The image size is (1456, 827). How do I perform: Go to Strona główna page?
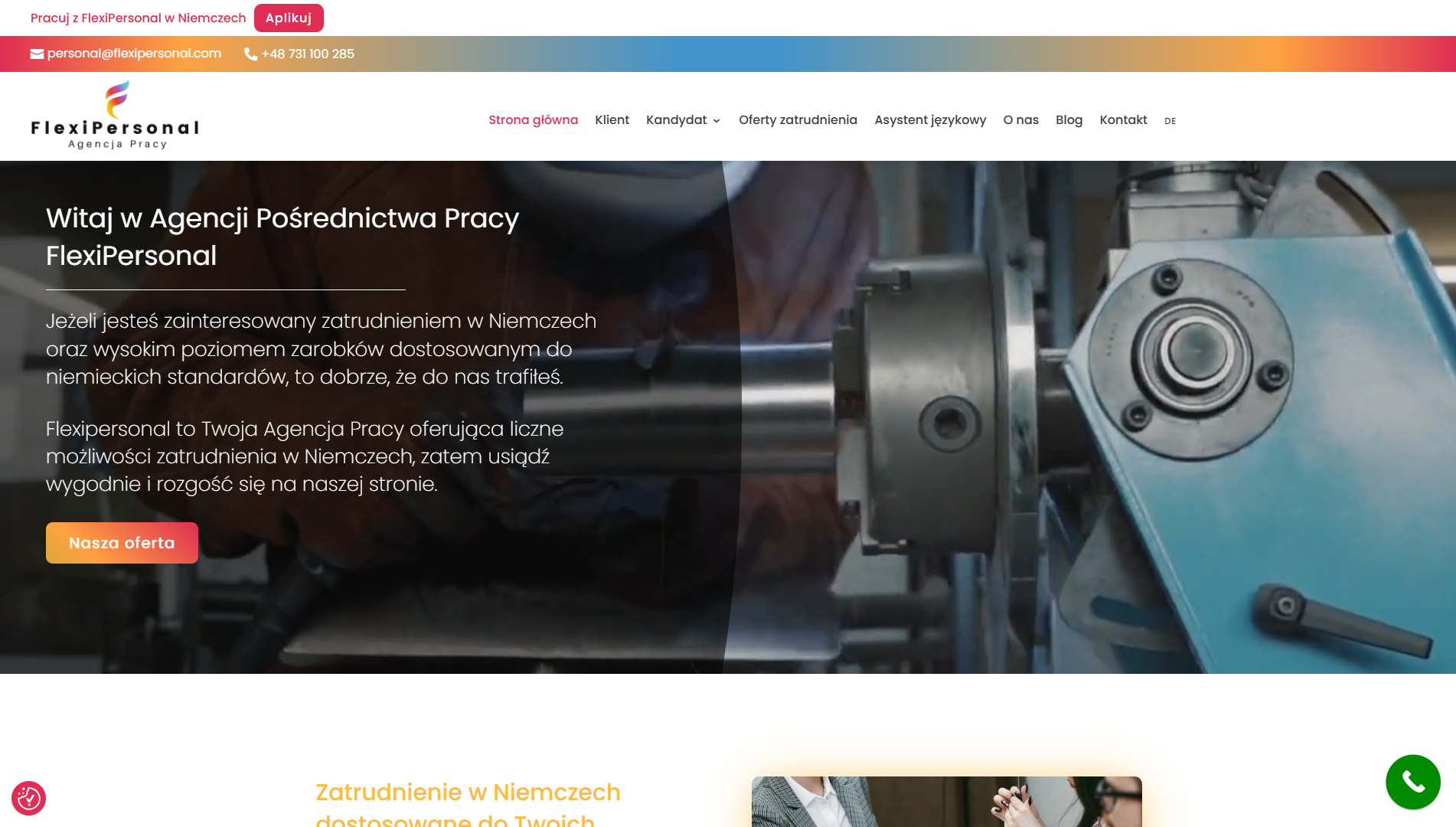[x=533, y=120]
